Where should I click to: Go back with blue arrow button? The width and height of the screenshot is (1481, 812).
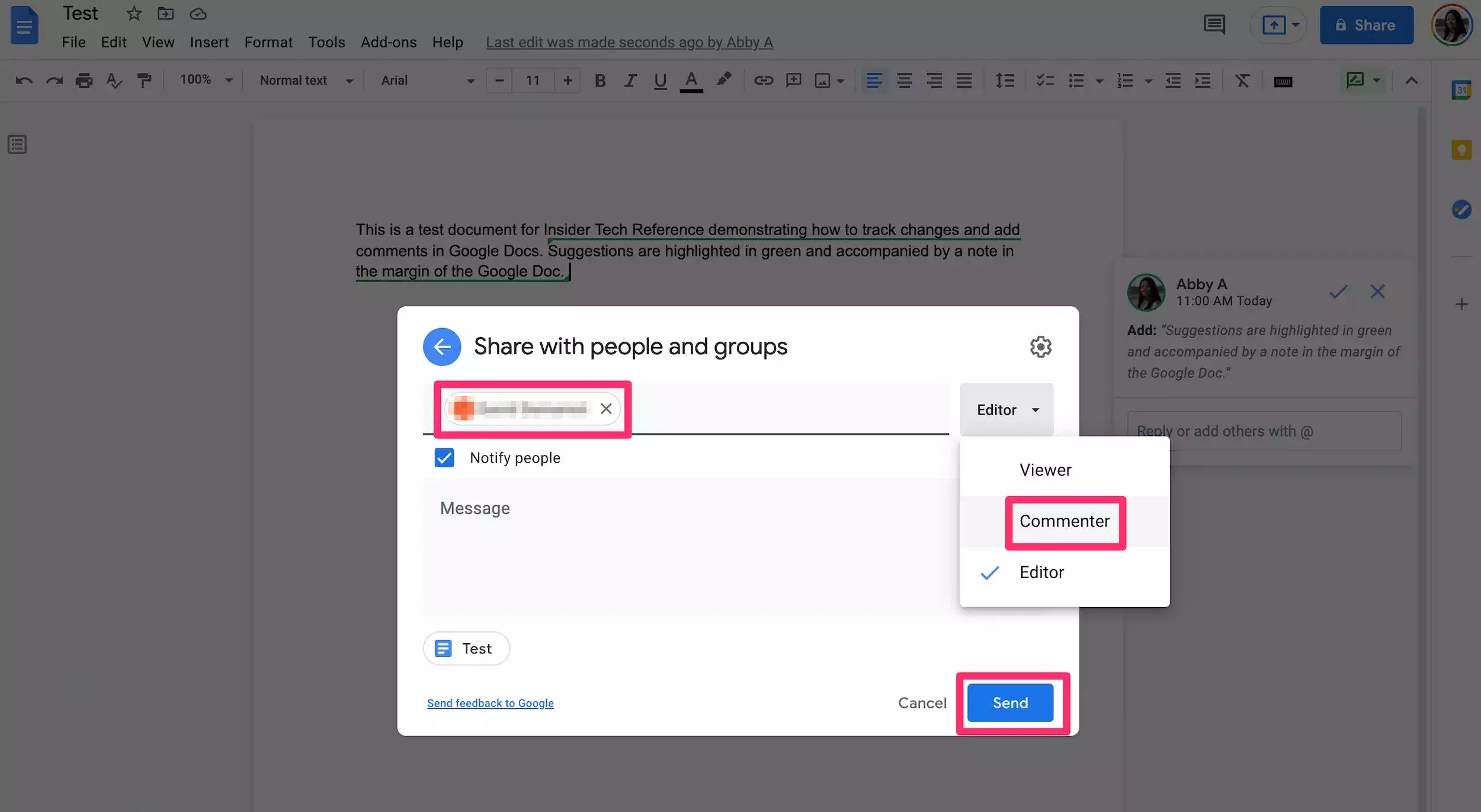tap(442, 347)
